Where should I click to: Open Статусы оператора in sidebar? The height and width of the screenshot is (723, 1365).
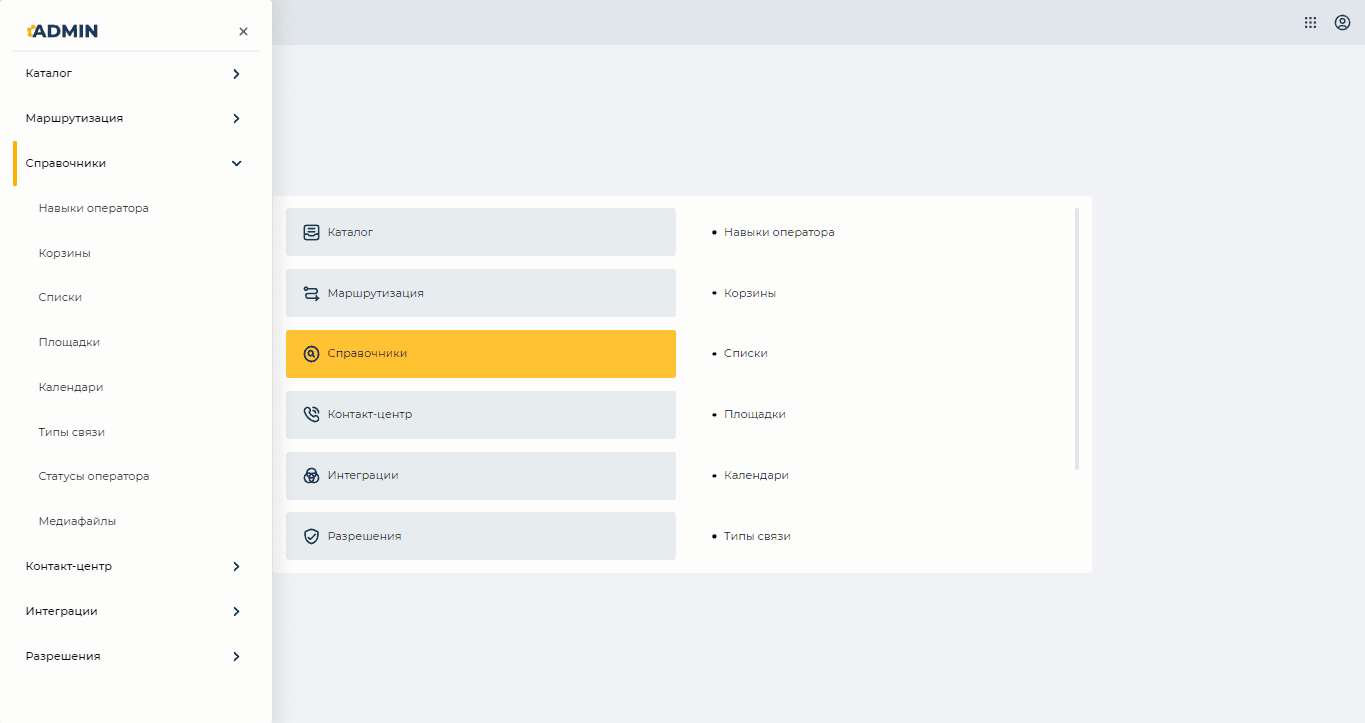point(94,476)
